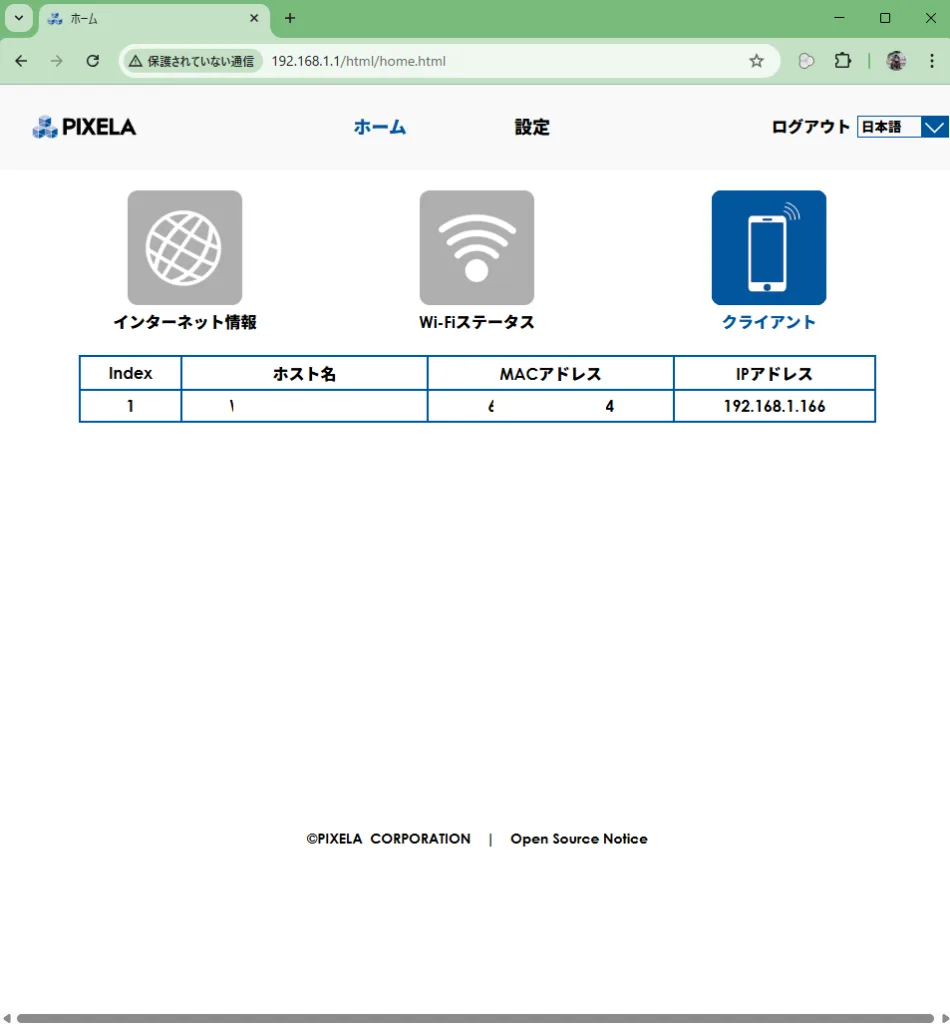The height and width of the screenshot is (1024, 950).
Task: Click the クライアント label
Action: (x=768, y=322)
